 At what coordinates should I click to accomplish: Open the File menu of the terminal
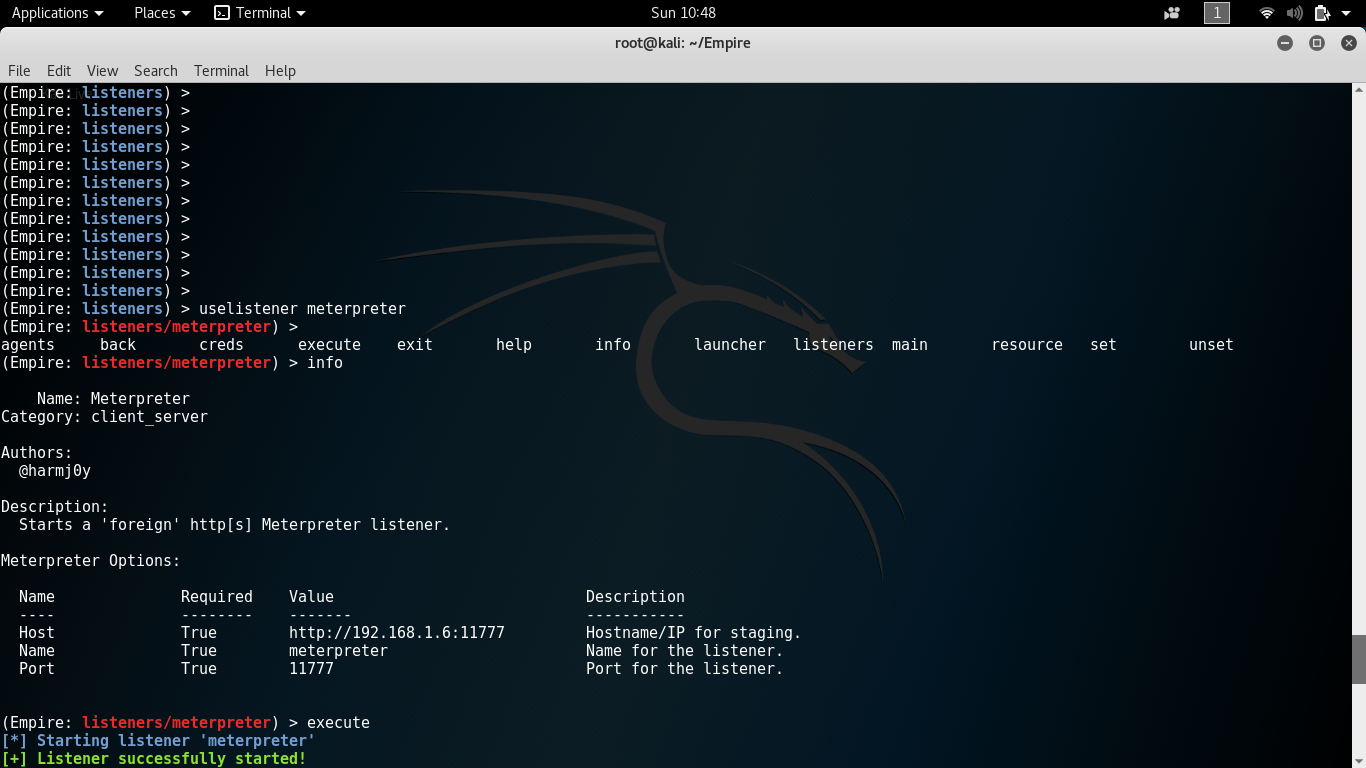point(19,71)
